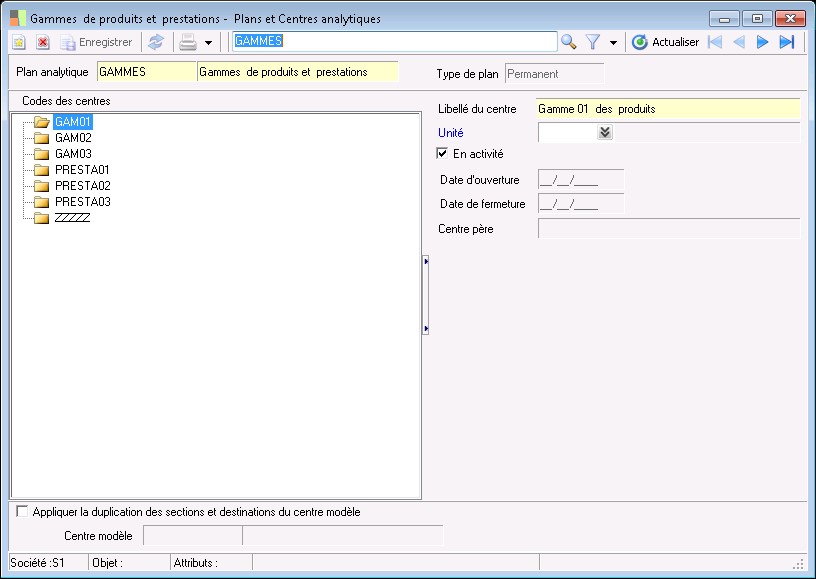Click the Date d'ouverture field
The width and height of the screenshot is (816, 579).
pos(581,180)
